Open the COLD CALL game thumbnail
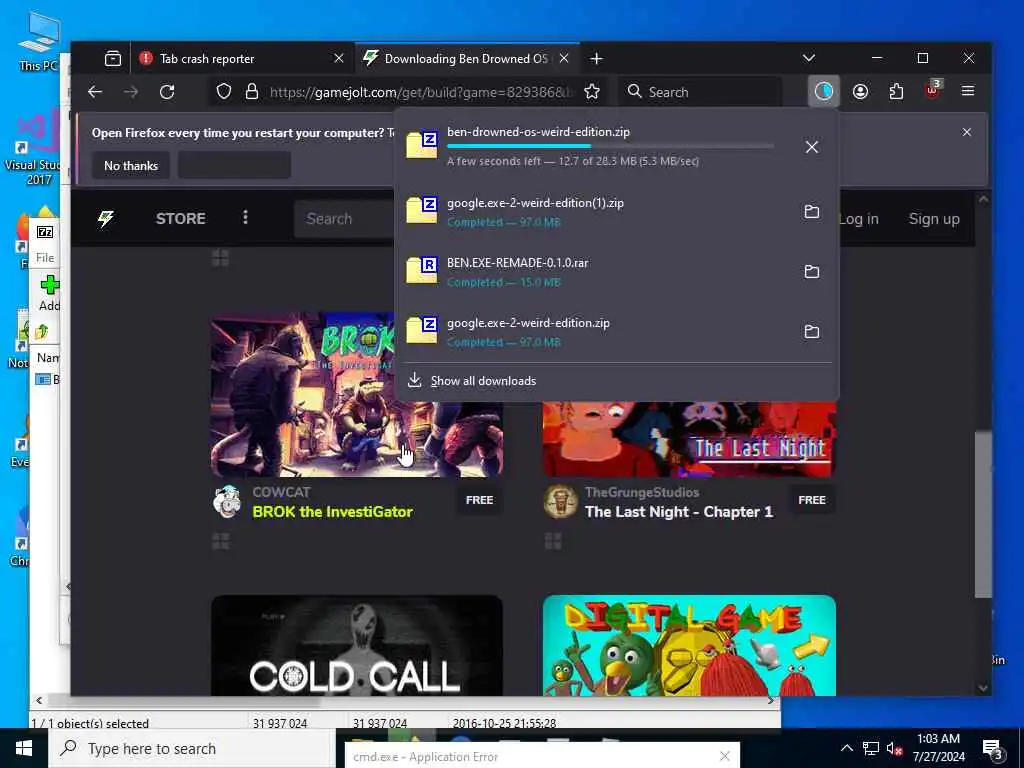1024x768 pixels. pos(357,645)
